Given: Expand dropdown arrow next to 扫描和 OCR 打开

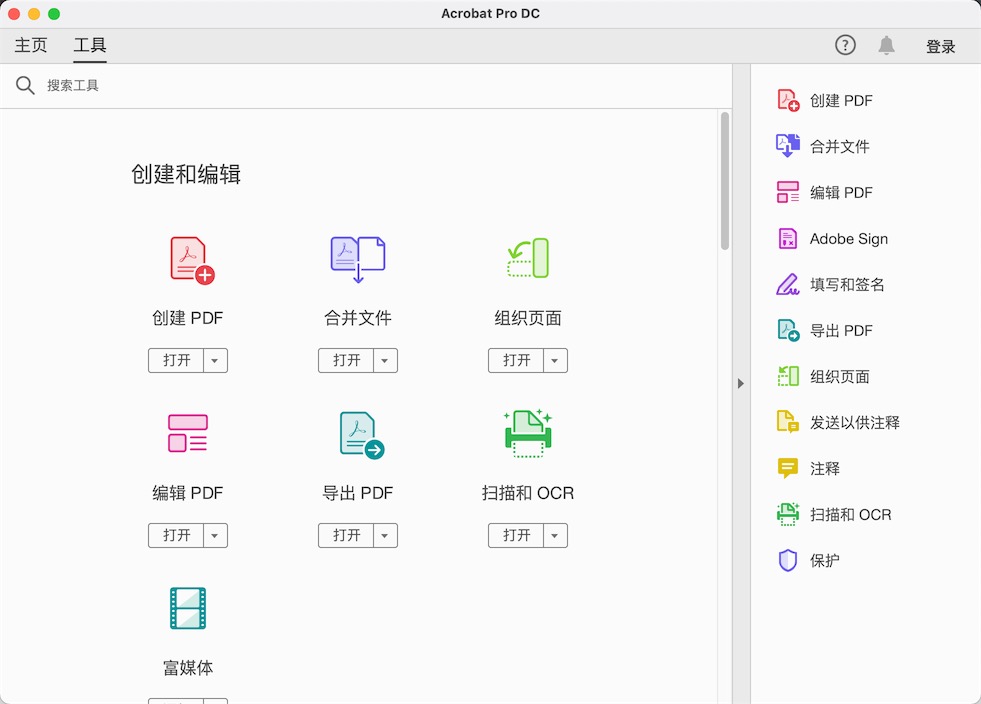Looking at the screenshot, I should point(556,536).
